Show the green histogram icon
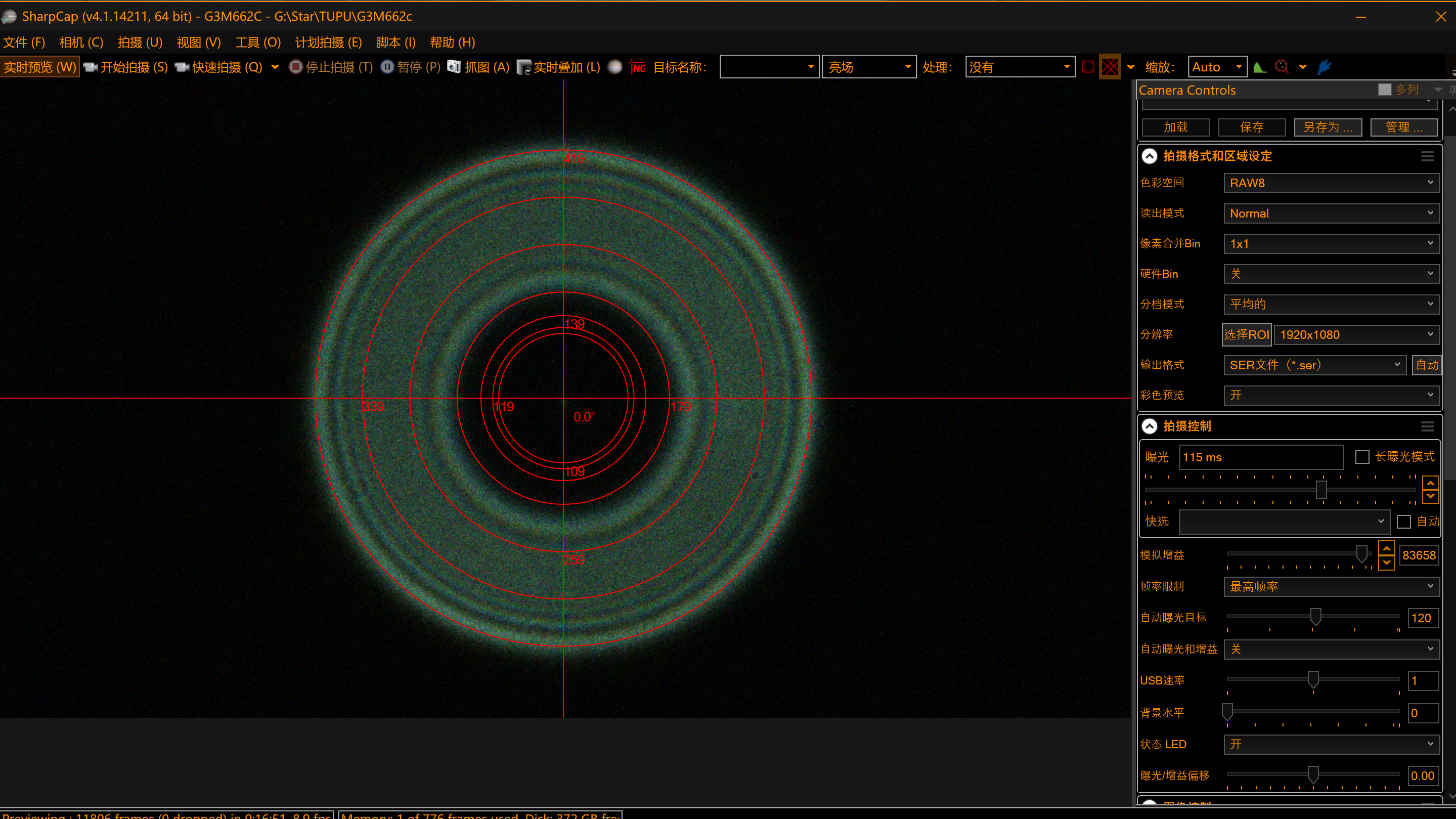1456x819 pixels. 1260,67
